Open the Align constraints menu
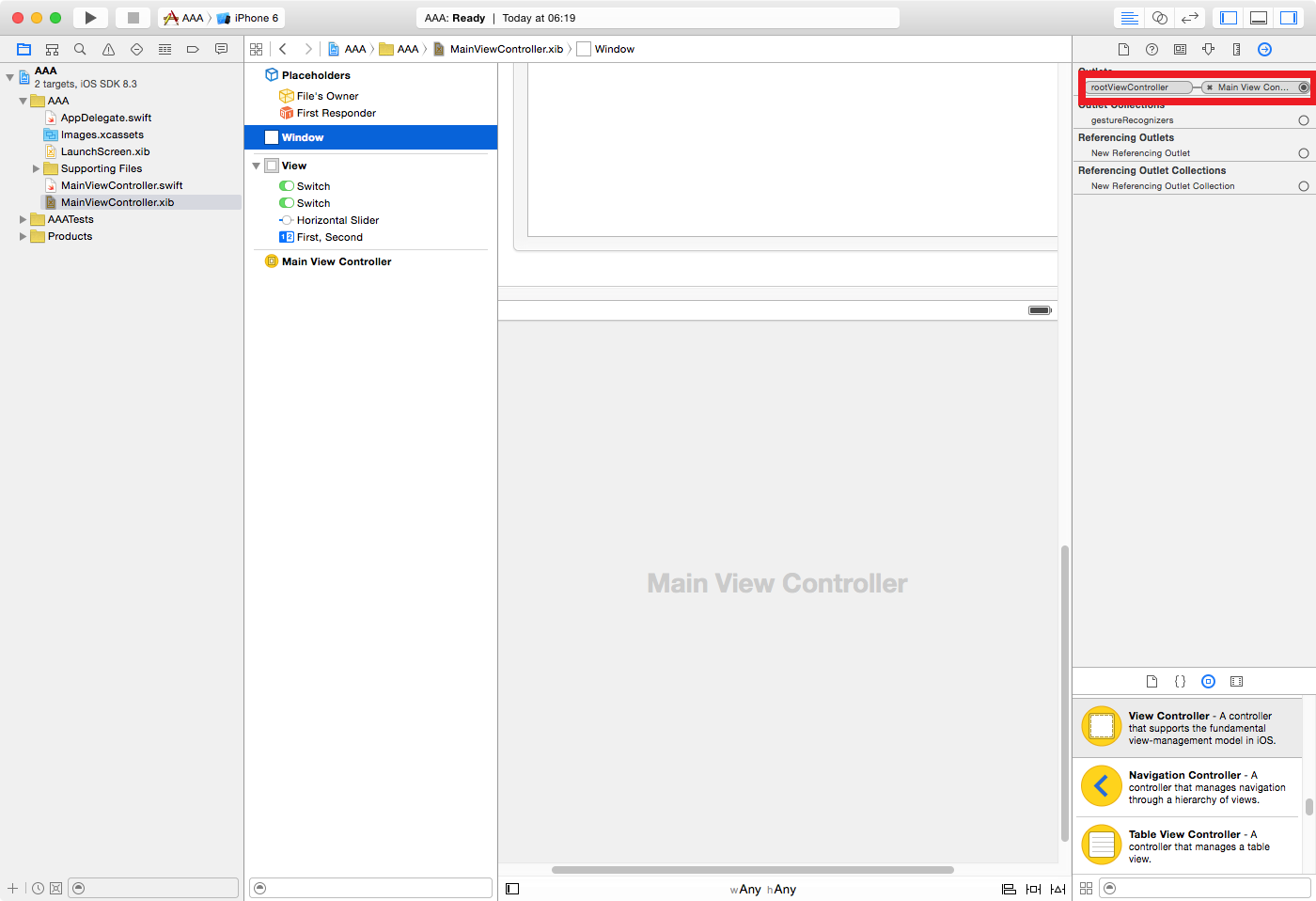Image resolution: width=1316 pixels, height=901 pixels. pyautogui.click(x=1009, y=889)
